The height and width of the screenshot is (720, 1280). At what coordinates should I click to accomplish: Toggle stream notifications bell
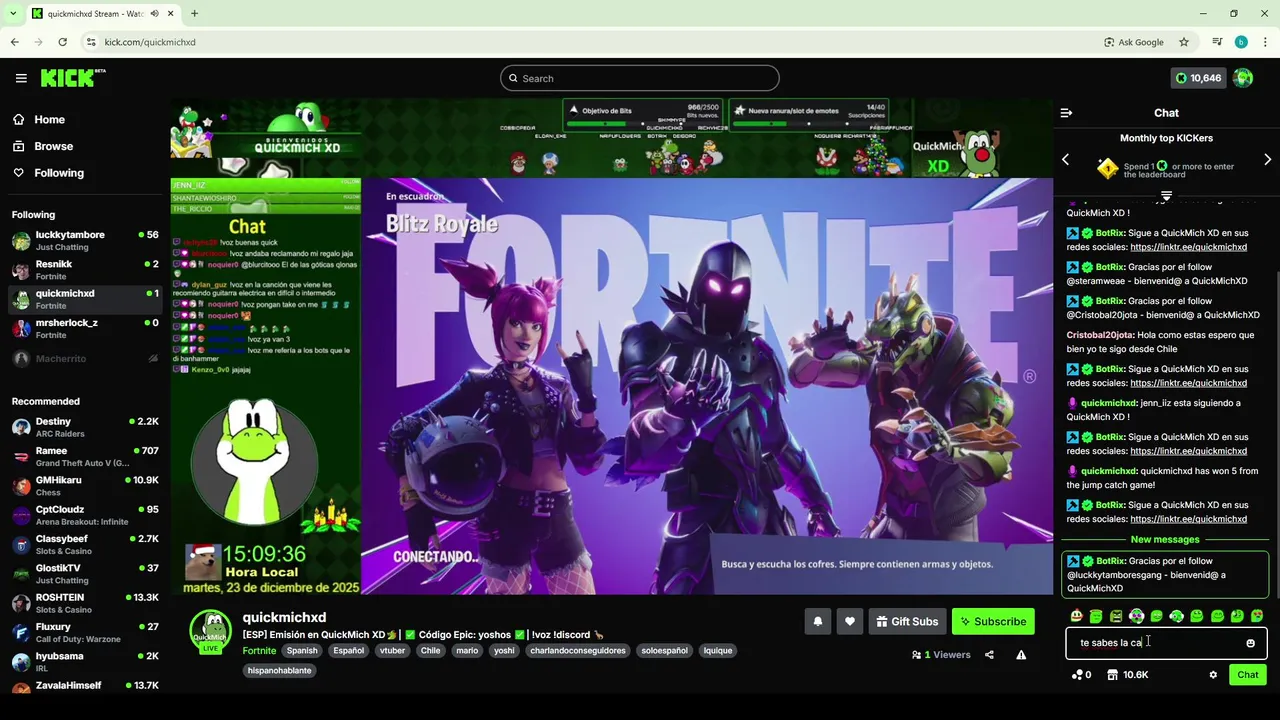818,622
